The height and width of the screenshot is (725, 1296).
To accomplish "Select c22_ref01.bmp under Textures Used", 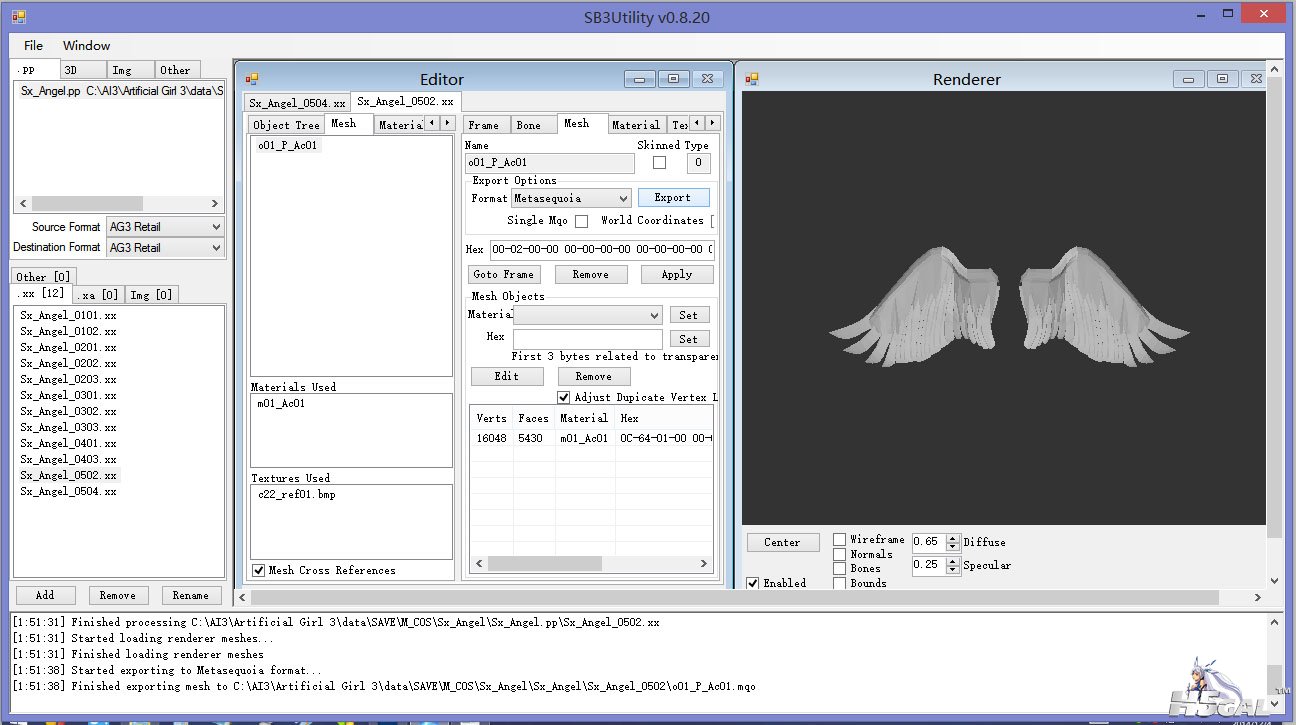I will pyautogui.click(x=297, y=495).
